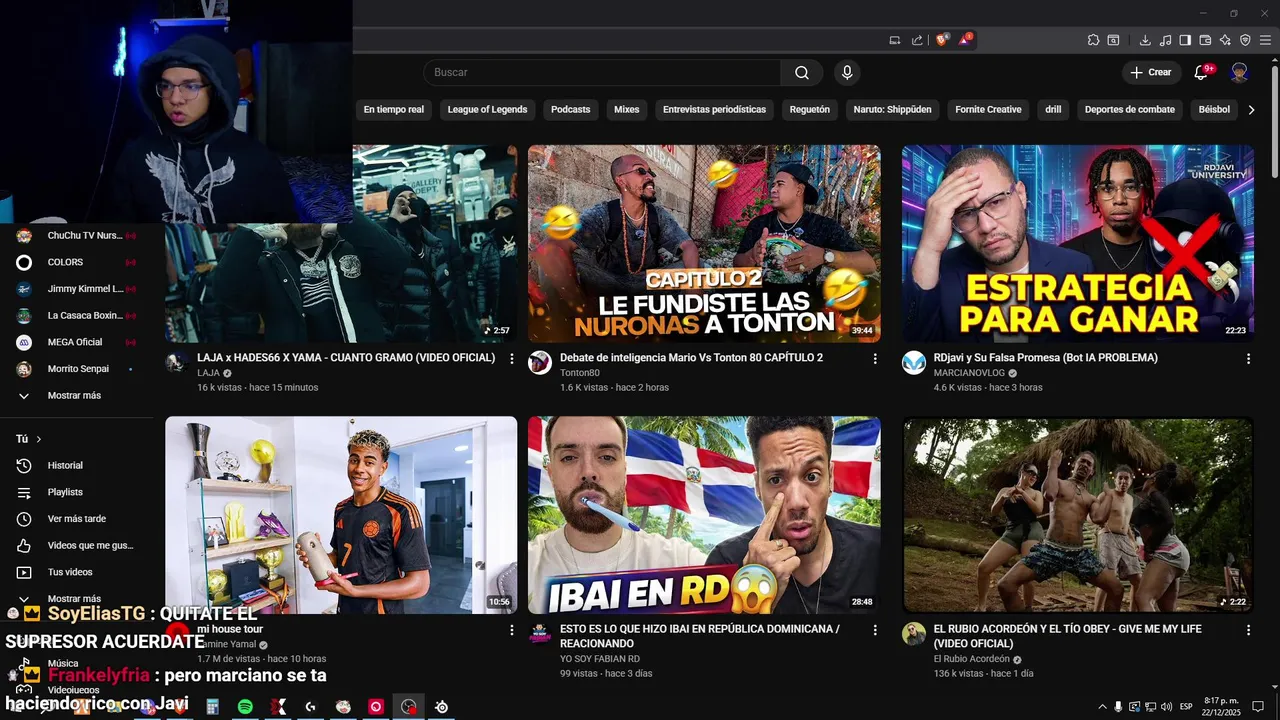Show the browser sidebar panel icon
The height and width of the screenshot is (720, 1280).
pyautogui.click(x=1185, y=40)
